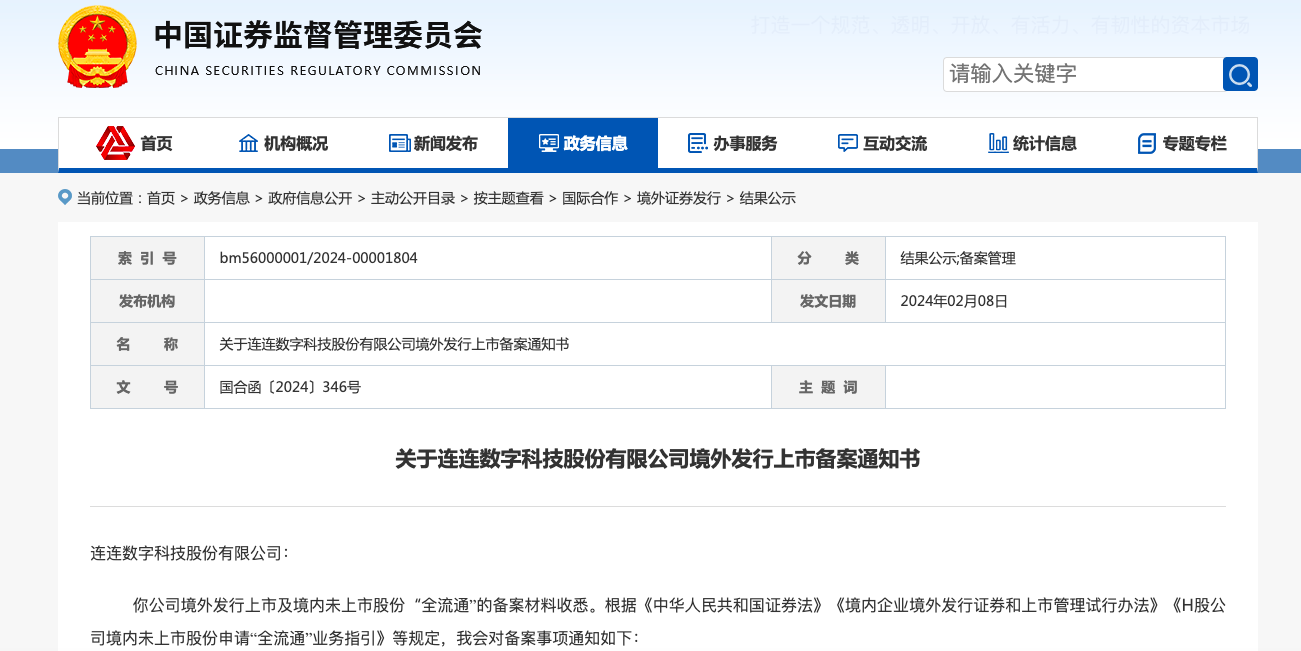Open the 专题专栏 navigation tab
This screenshot has height=651, width=1301.
(x=1183, y=143)
